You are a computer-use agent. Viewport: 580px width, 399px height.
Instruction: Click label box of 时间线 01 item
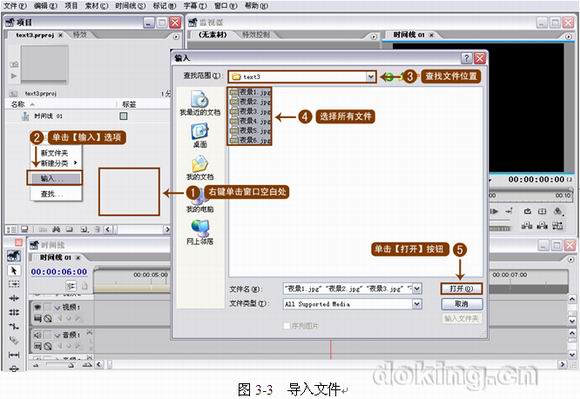pyautogui.click(x=124, y=116)
